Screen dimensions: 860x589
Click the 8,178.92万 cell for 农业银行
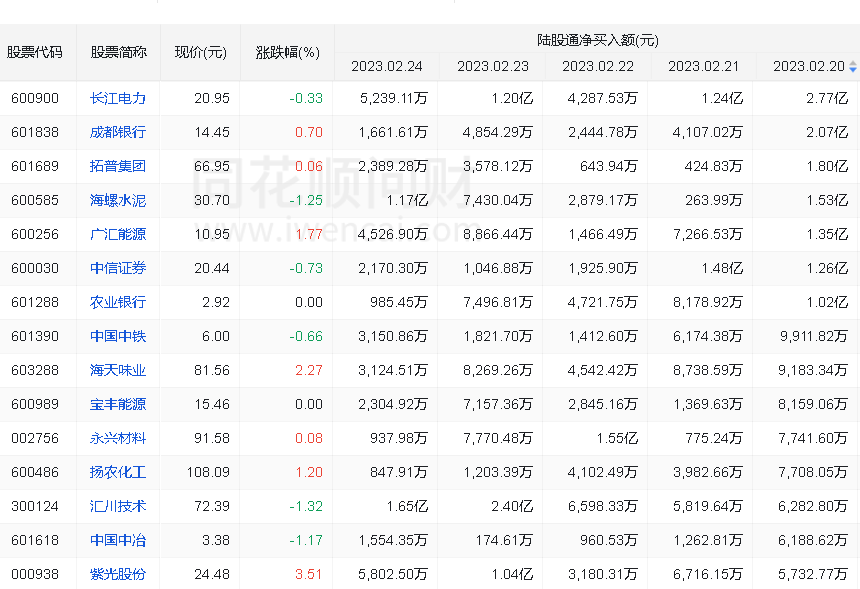coord(708,302)
